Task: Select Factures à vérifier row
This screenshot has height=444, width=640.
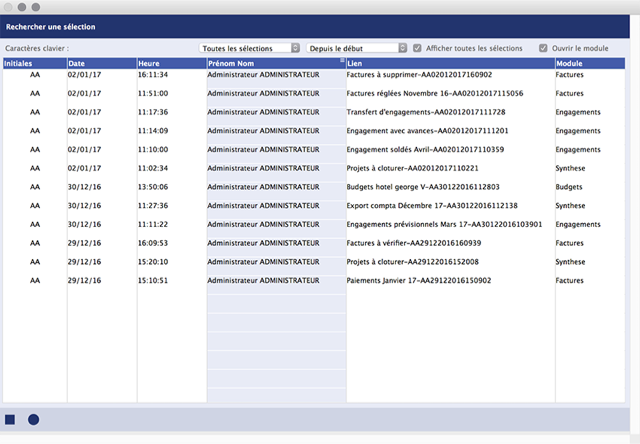Action: [x=314, y=243]
